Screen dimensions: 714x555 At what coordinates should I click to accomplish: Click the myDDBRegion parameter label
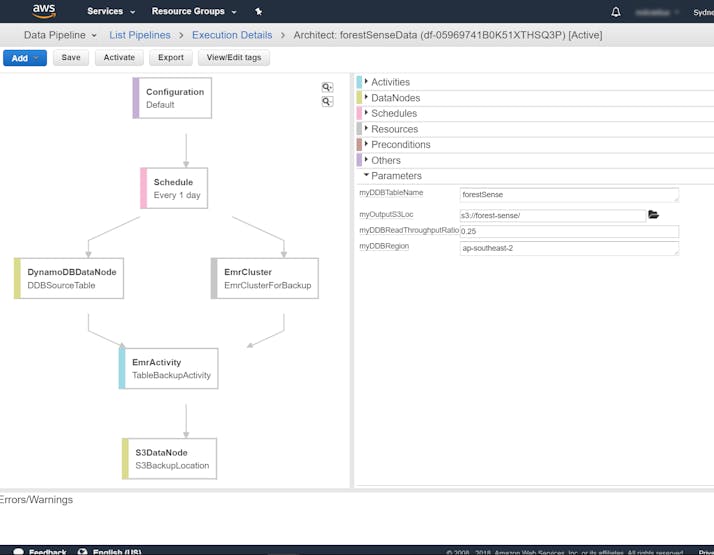[x=384, y=246]
